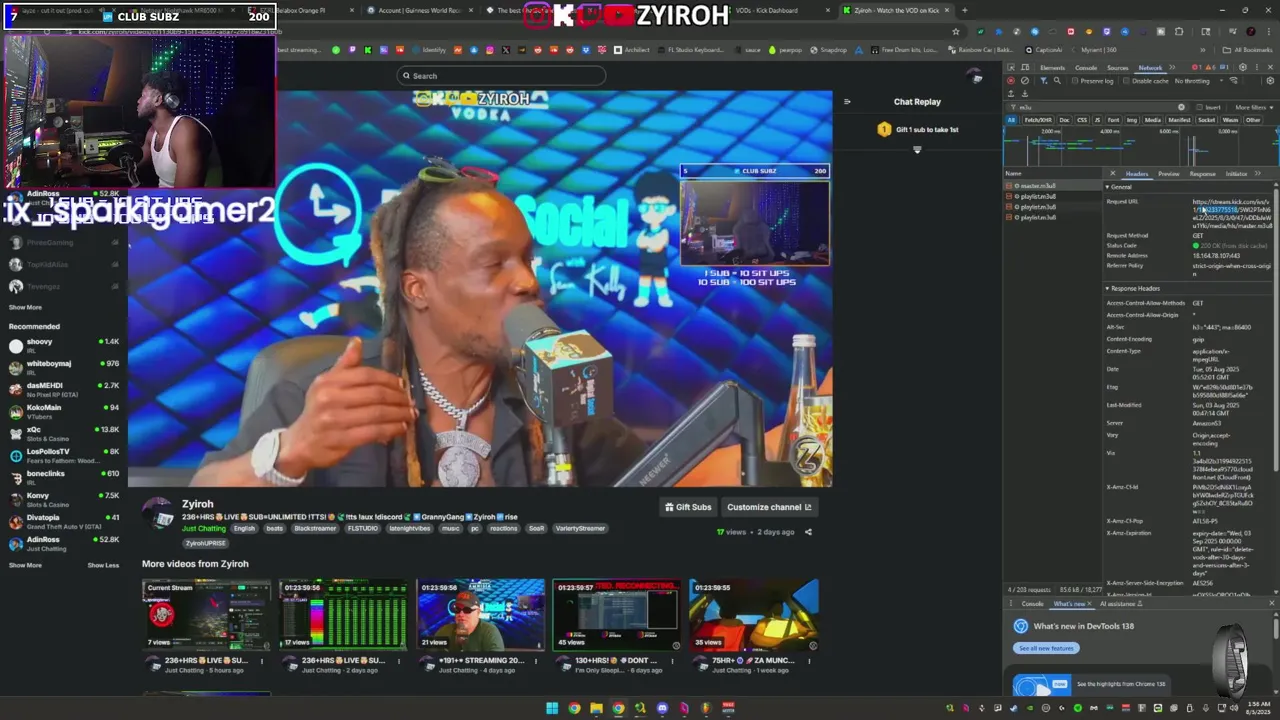This screenshot has width=1280, height=720.
Task: Click the import HAR upload arrow icon
Action: point(1011,94)
